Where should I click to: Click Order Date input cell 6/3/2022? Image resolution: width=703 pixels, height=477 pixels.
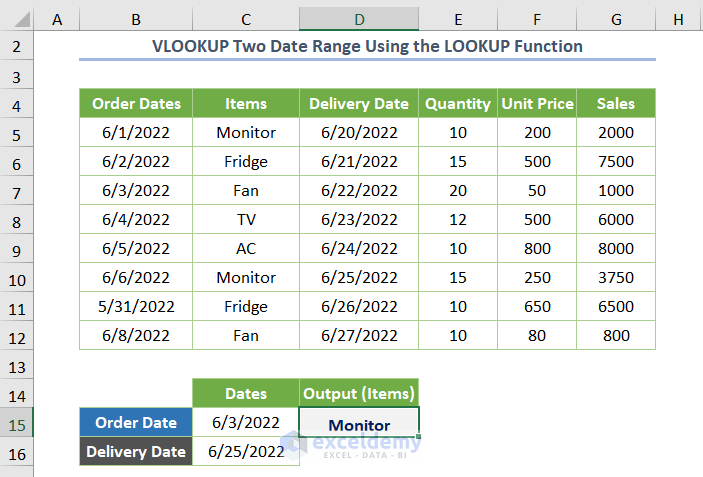tap(246, 422)
